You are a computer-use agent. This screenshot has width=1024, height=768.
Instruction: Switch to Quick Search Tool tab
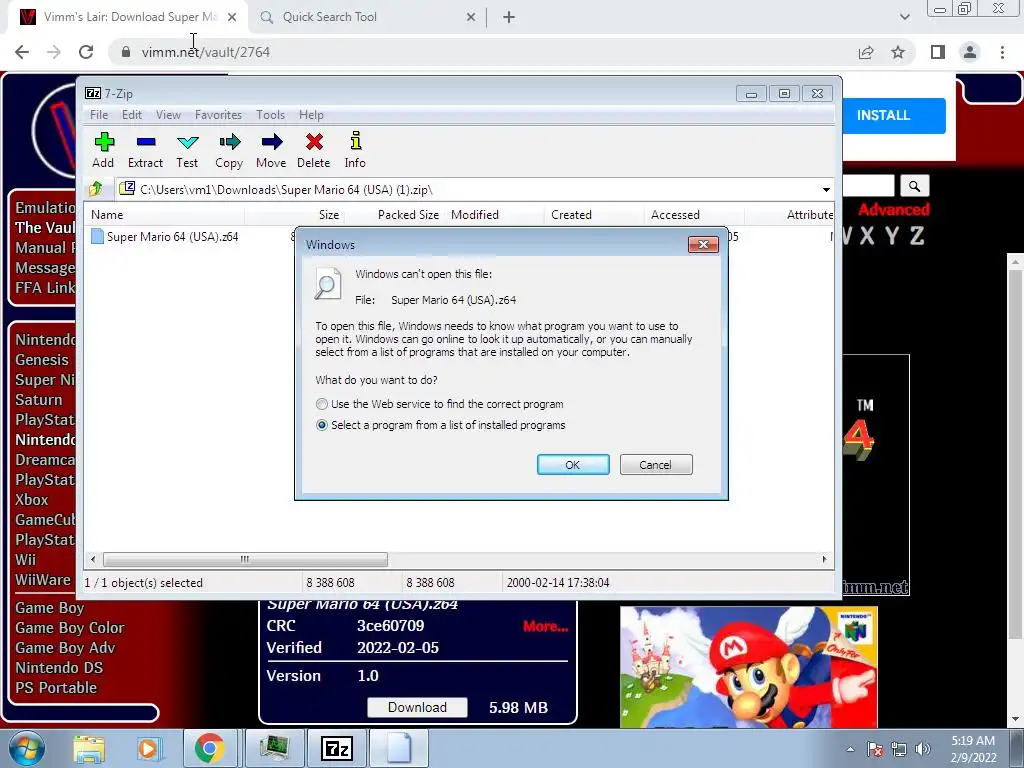point(368,17)
